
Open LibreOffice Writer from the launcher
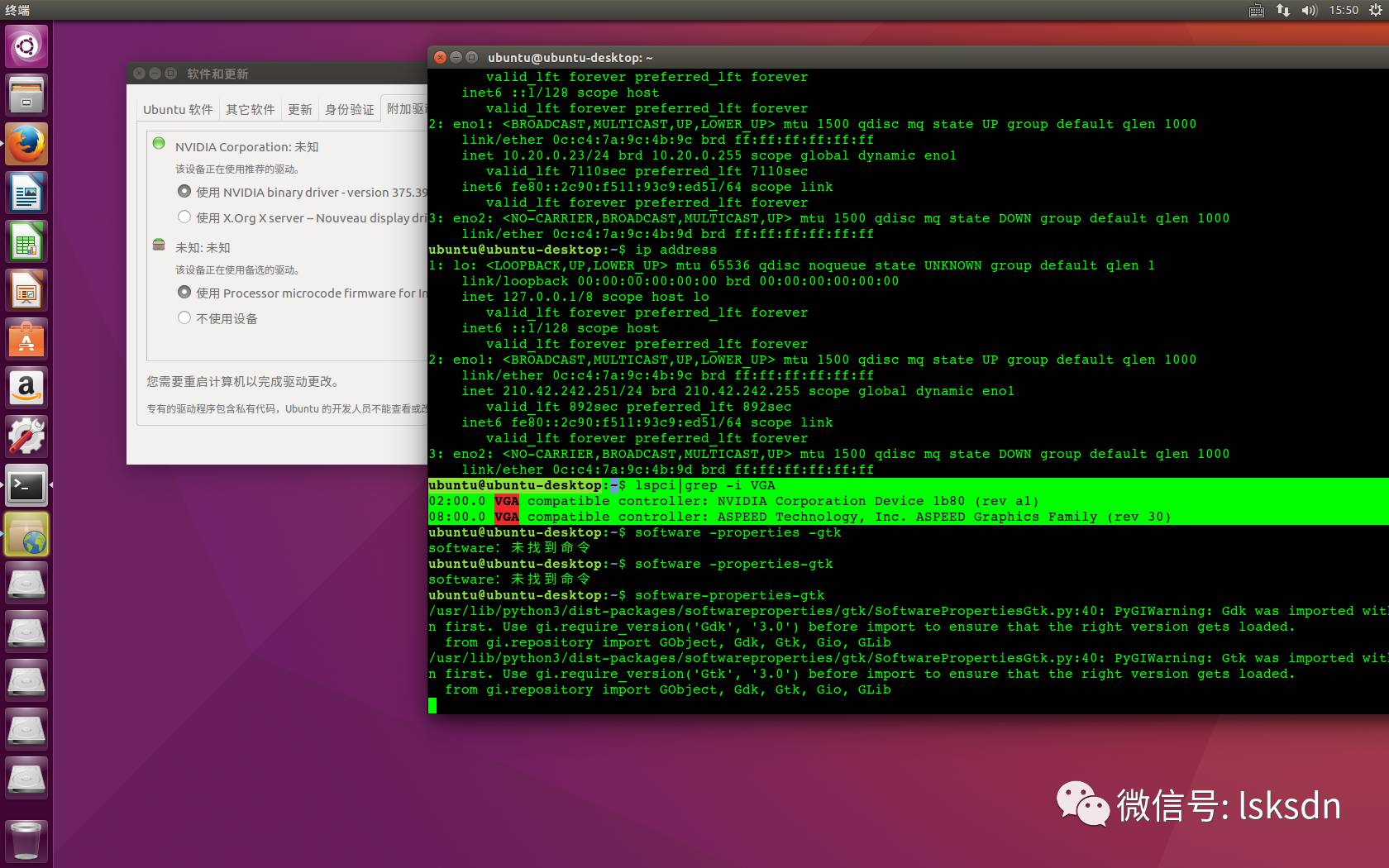[26, 192]
